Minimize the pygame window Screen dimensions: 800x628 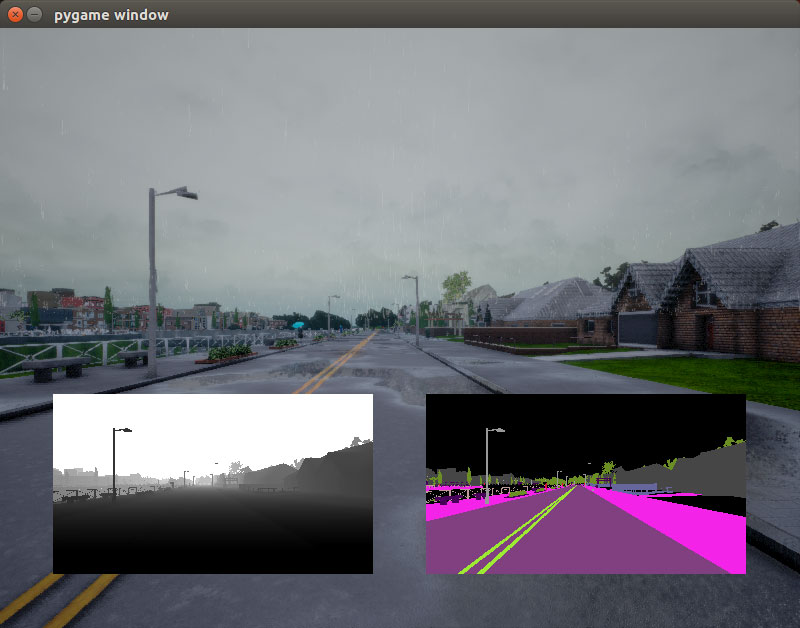coord(34,14)
